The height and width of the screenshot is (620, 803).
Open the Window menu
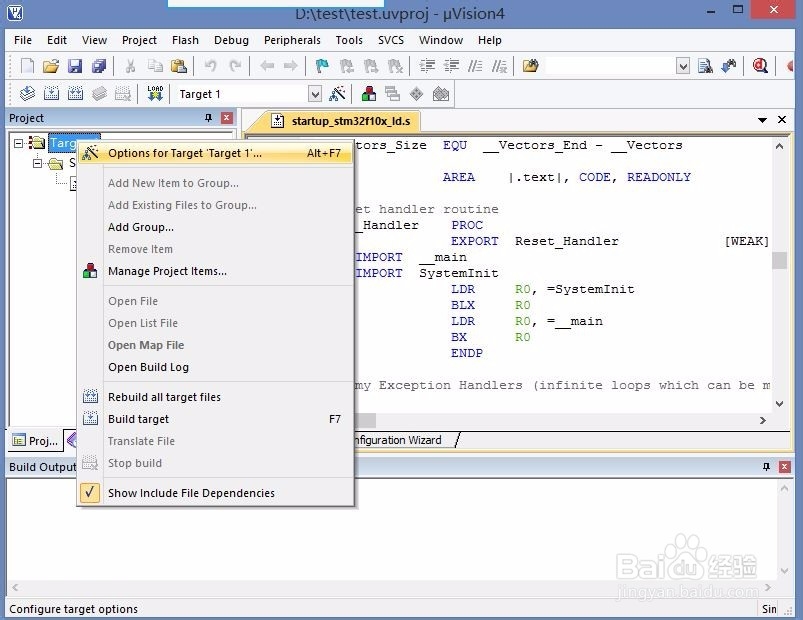click(x=440, y=40)
